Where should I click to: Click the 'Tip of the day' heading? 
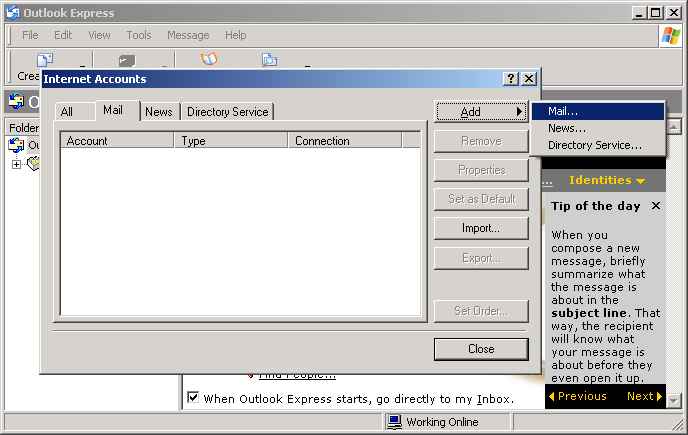595,206
